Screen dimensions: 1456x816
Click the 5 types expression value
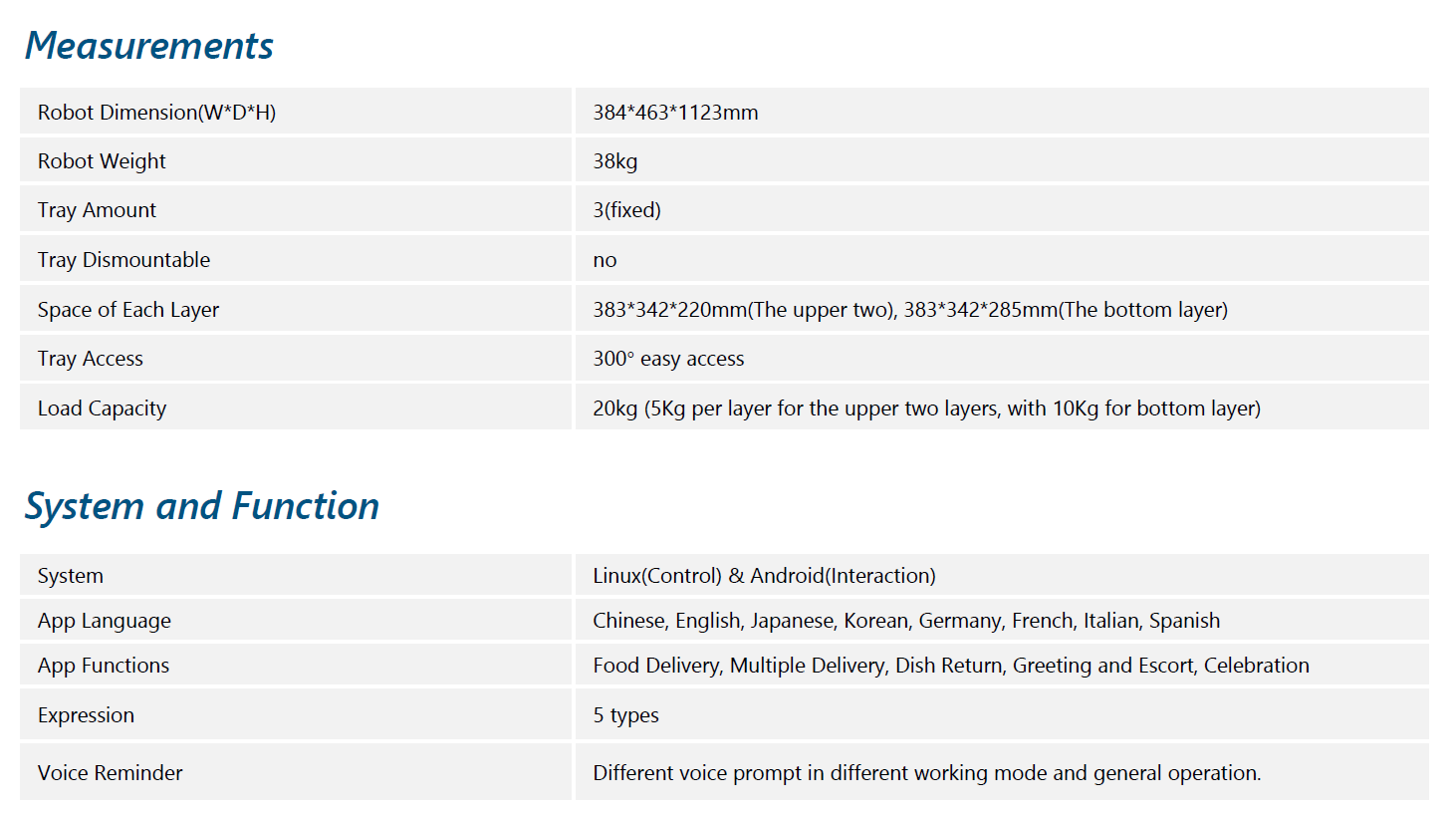(625, 715)
